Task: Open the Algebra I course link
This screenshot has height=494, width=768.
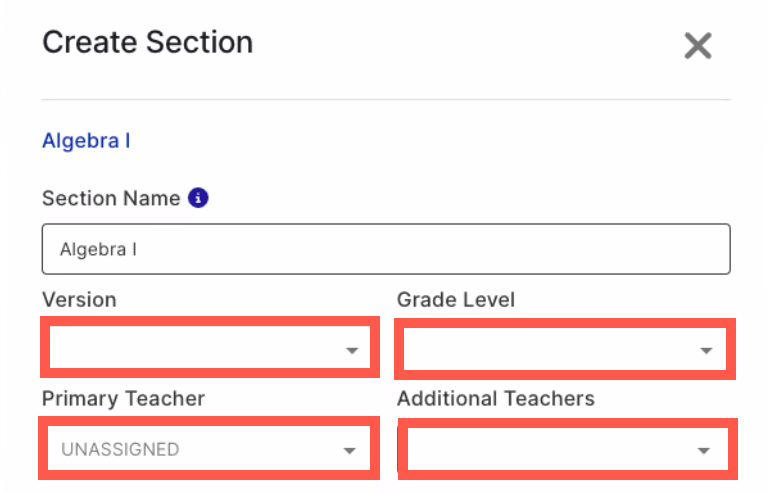Action: tap(86, 141)
